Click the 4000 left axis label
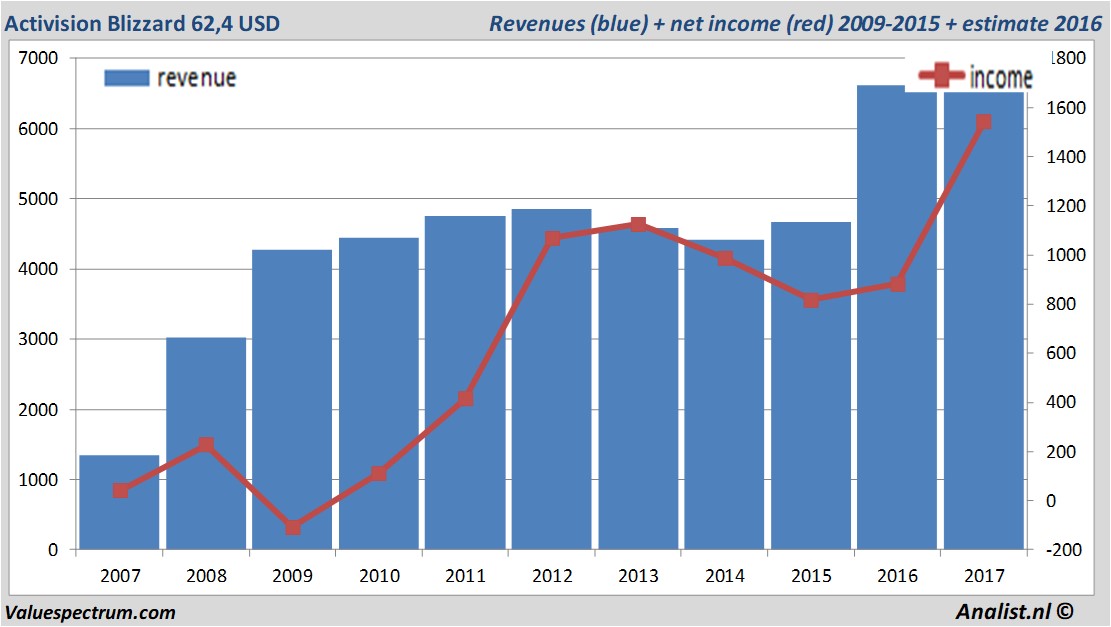Image resolution: width=1111 pixels, height=627 pixels. coord(38,269)
